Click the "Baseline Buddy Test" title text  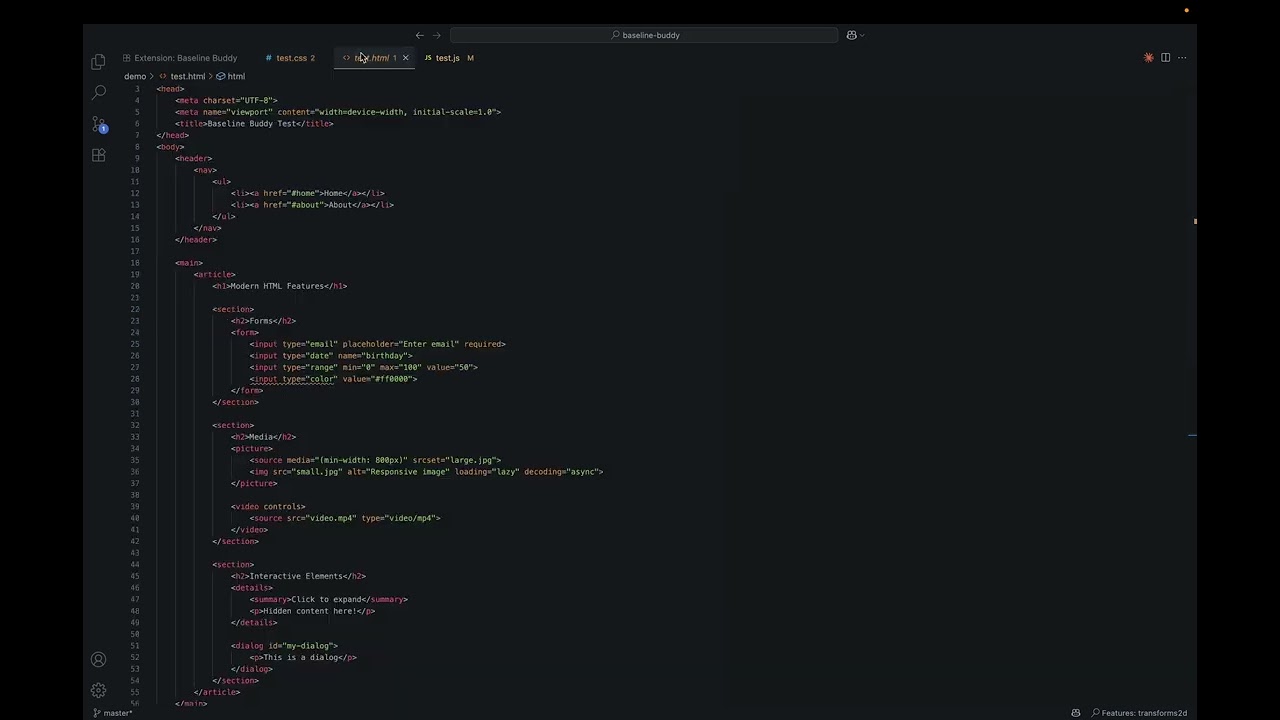point(252,124)
